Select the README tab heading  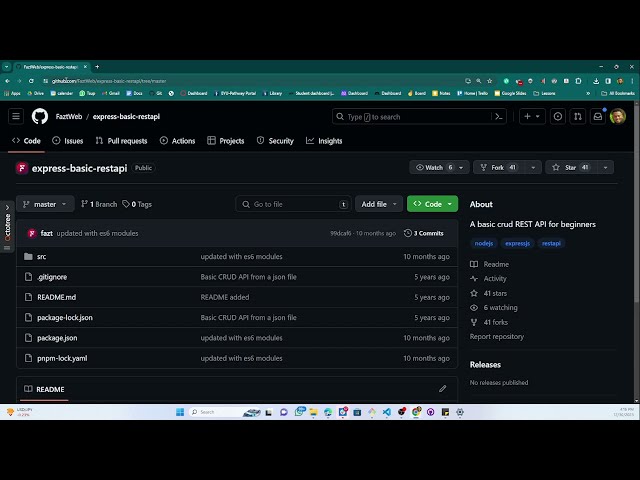pos(44,389)
